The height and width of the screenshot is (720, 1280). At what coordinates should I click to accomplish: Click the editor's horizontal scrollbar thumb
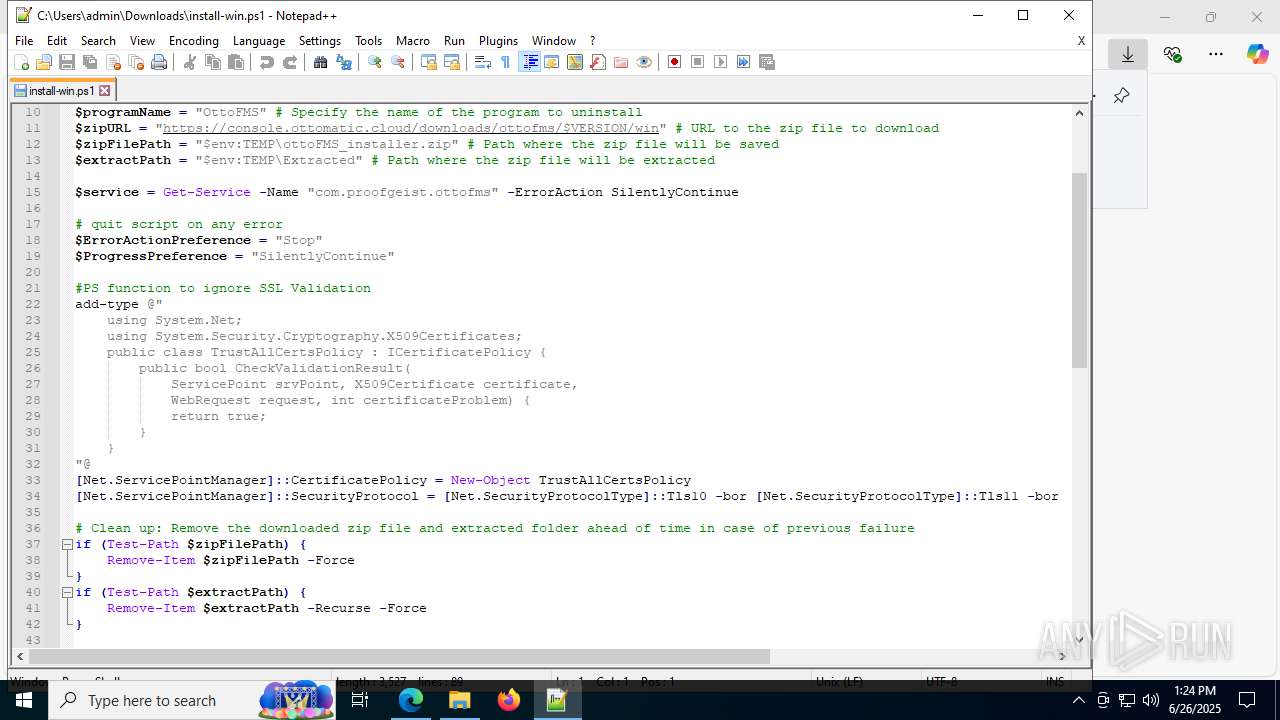[x=400, y=657]
